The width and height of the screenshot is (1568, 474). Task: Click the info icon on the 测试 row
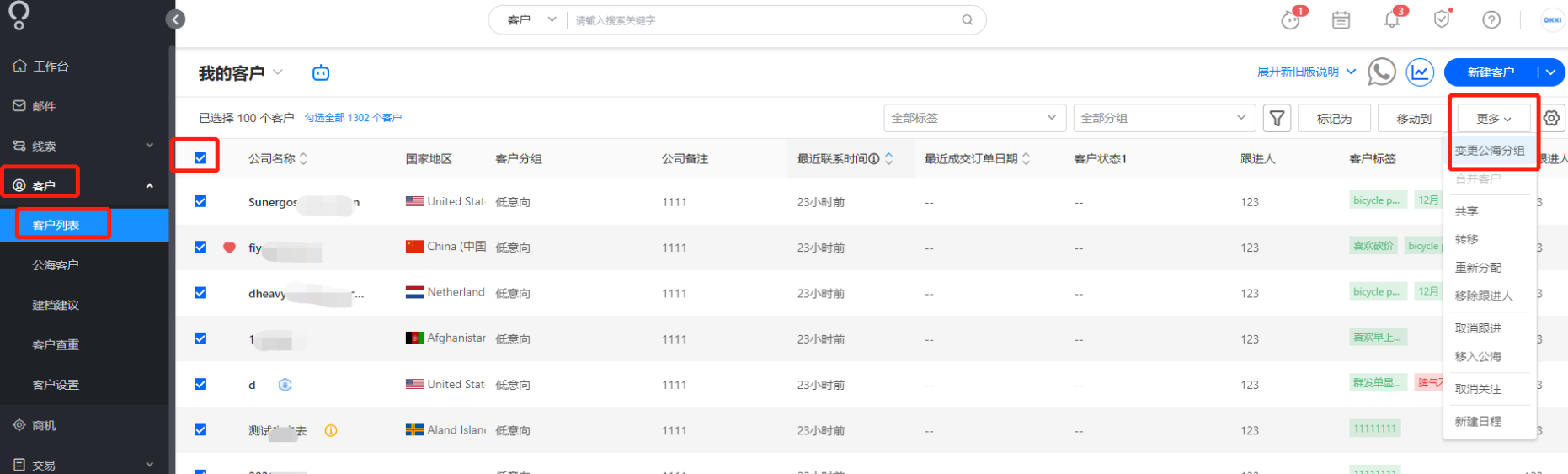tap(331, 430)
